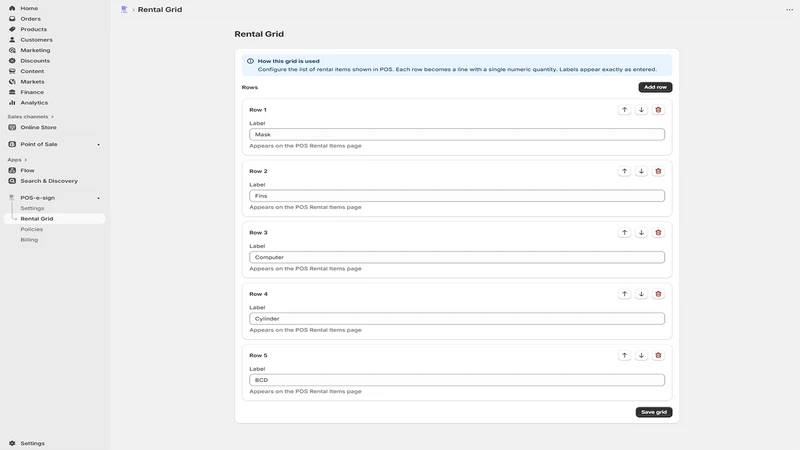Move Row 1 down with arrow icon

(x=641, y=110)
